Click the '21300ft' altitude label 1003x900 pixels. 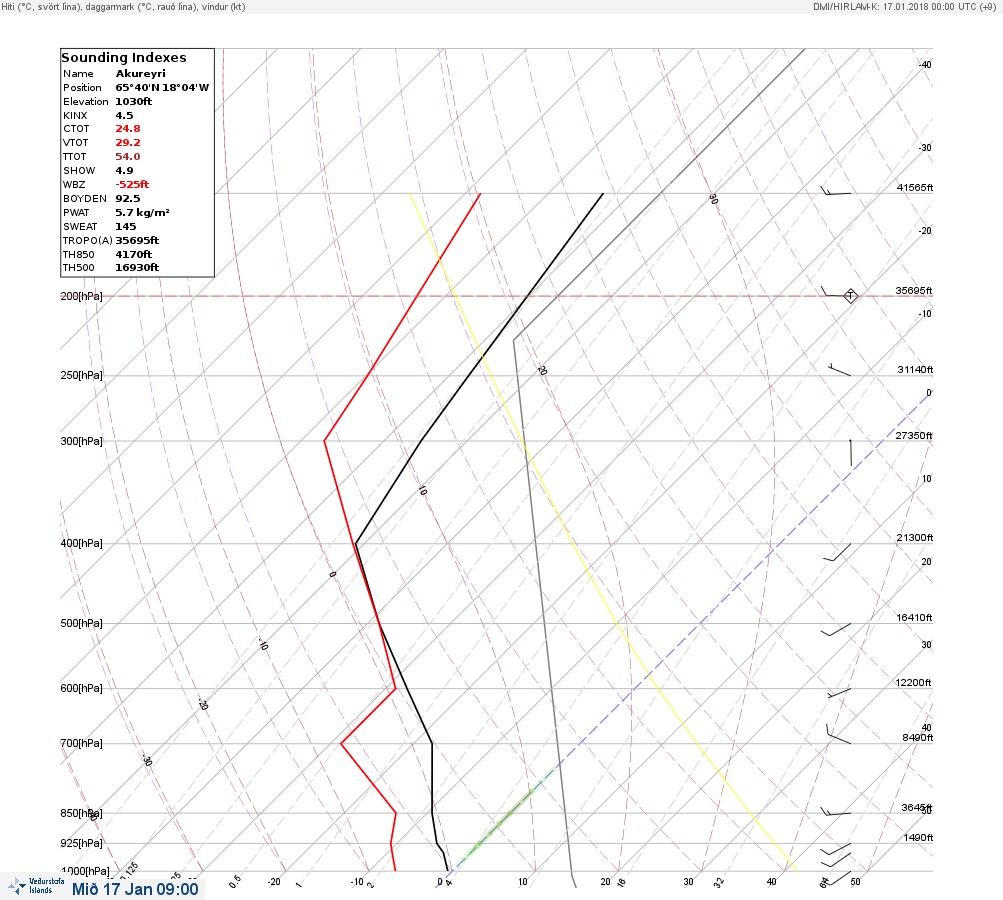[x=915, y=537]
